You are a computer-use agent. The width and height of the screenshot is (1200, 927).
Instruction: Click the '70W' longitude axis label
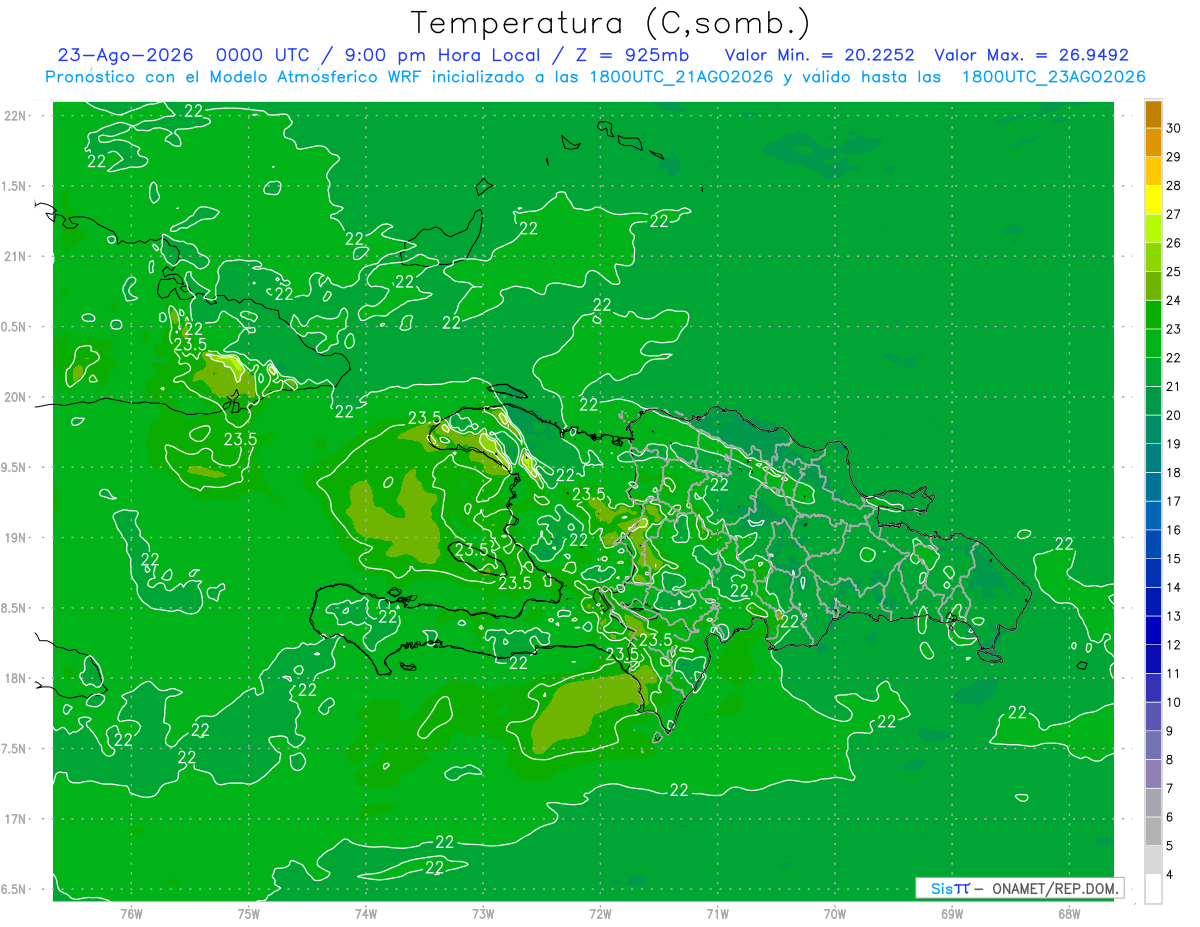(835, 913)
